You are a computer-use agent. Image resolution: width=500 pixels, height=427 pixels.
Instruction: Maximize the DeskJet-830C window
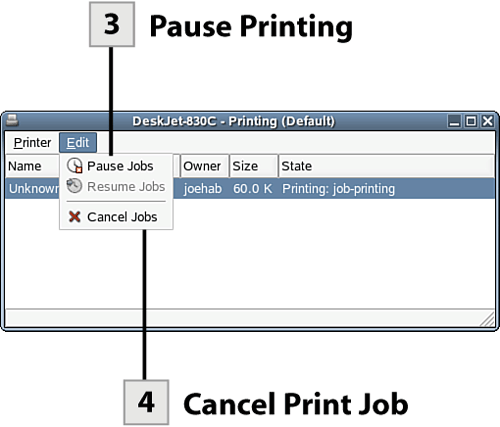471,121
